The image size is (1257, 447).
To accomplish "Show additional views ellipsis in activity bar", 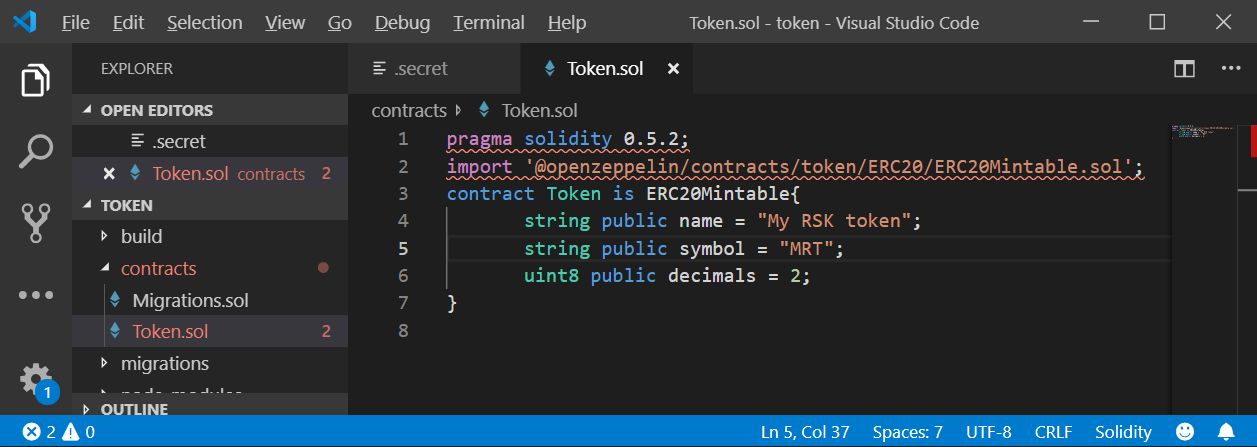I will tap(36, 295).
